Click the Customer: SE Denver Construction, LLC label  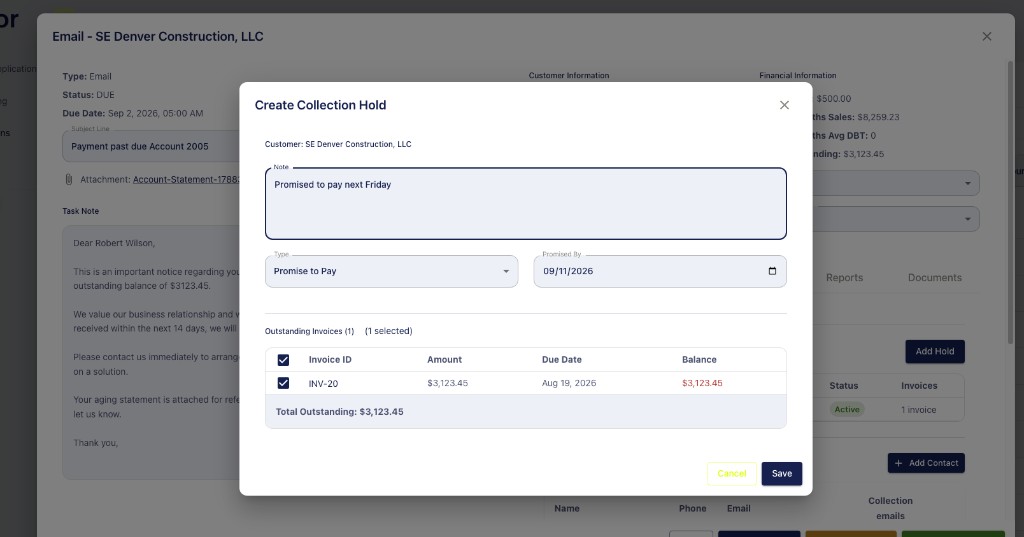pyautogui.click(x=338, y=144)
